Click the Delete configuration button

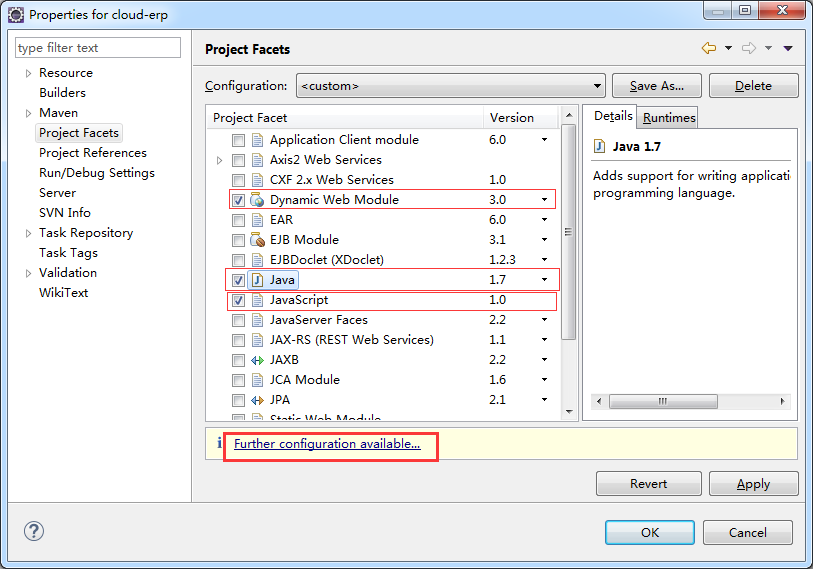pos(753,86)
